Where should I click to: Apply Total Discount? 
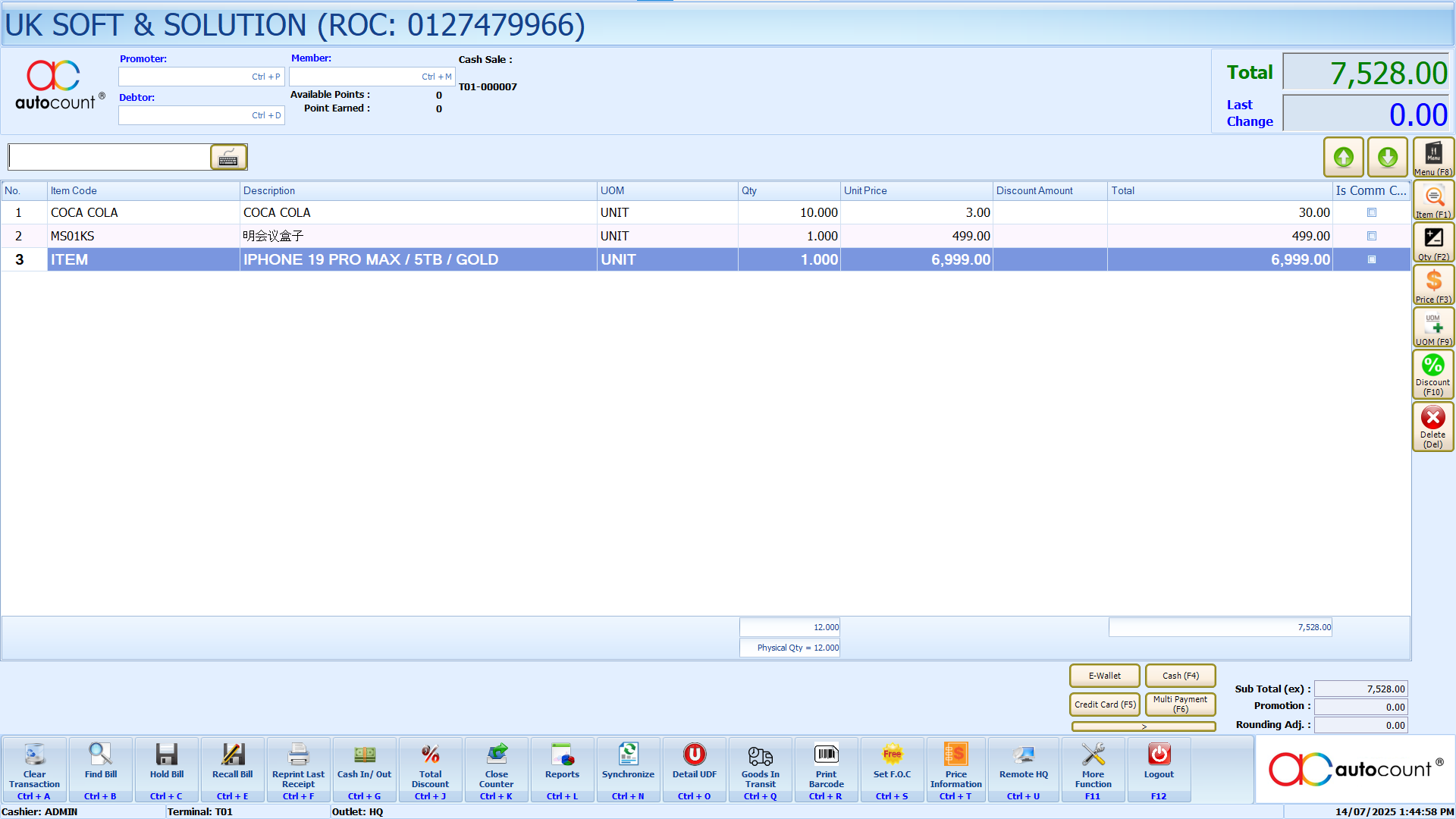430,770
